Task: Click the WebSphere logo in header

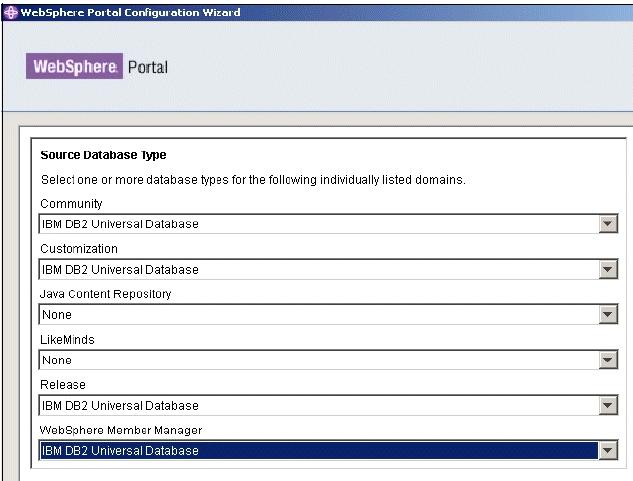Action: [x=74, y=66]
